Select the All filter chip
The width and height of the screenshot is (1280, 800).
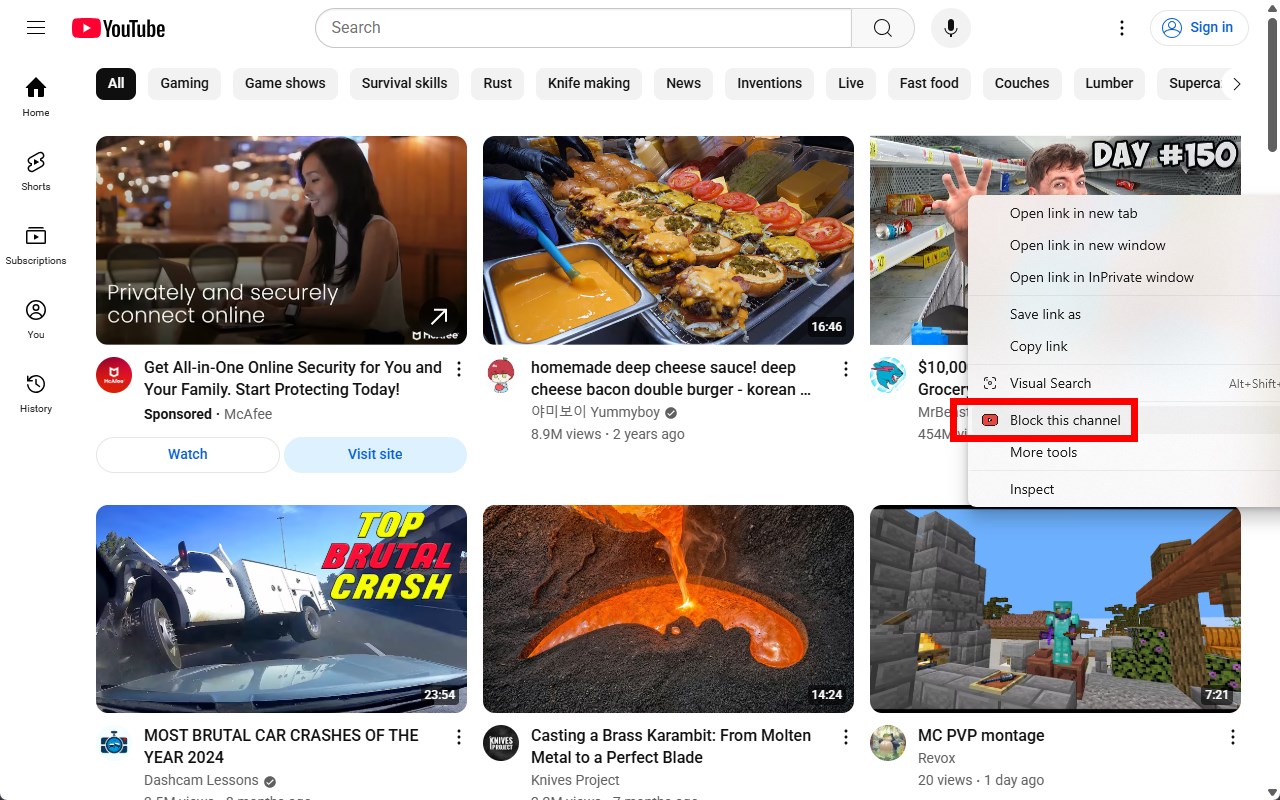click(x=116, y=83)
